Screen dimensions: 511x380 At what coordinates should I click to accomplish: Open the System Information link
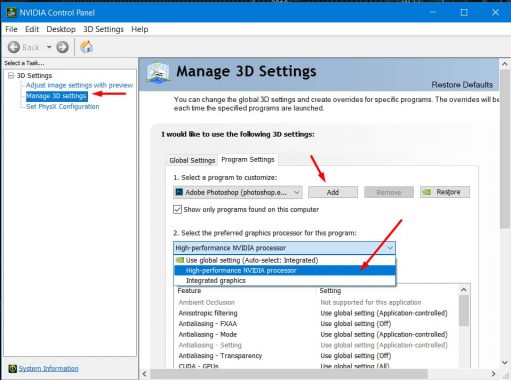click(49, 368)
